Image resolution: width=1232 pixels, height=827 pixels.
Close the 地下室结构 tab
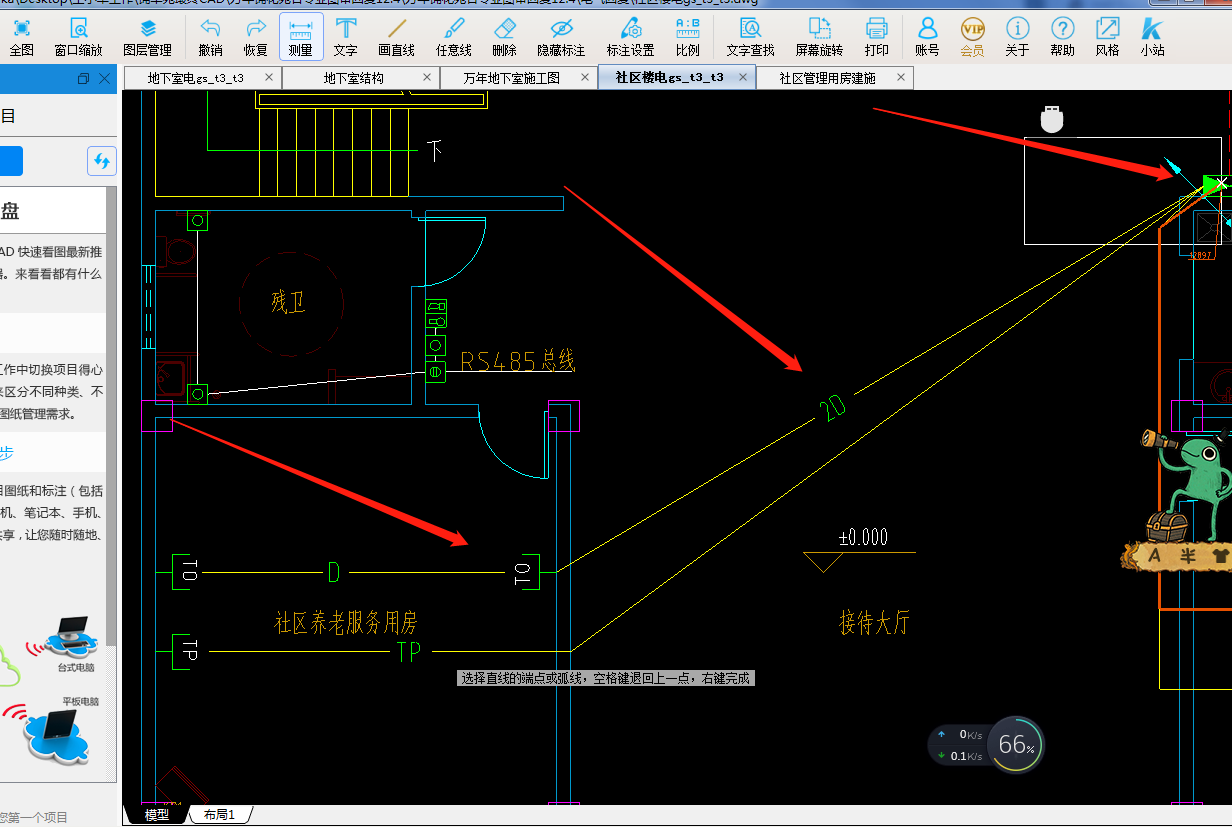(x=427, y=78)
